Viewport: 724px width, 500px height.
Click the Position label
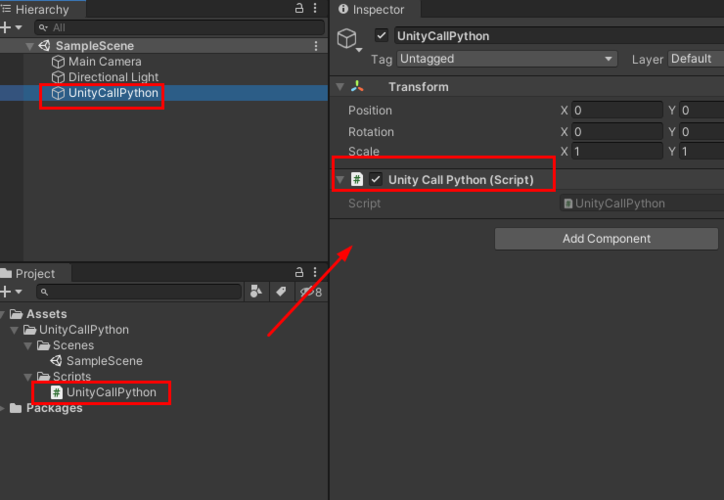click(x=370, y=110)
